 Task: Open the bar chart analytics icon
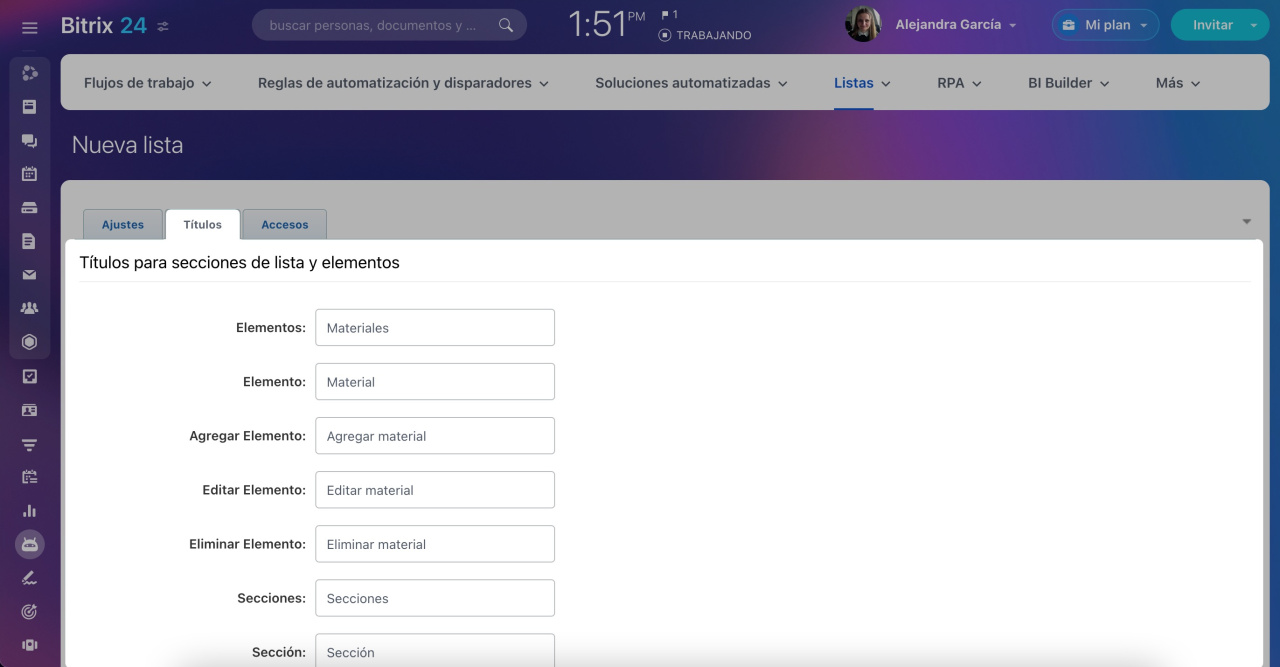pos(29,511)
